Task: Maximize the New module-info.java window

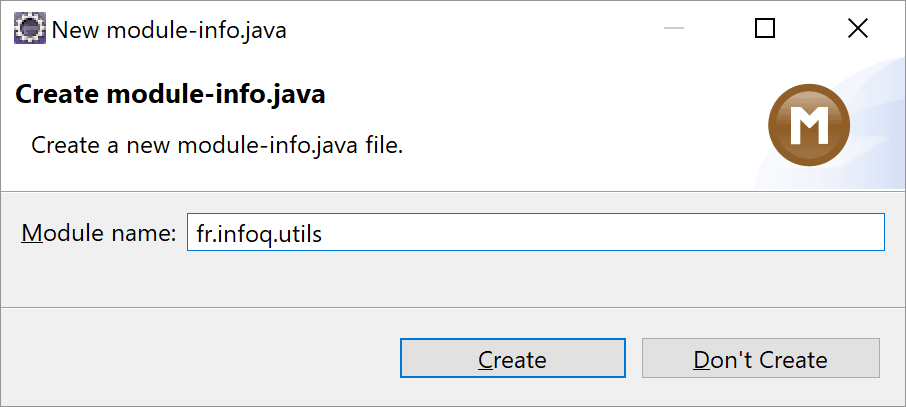Action: pos(764,28)
